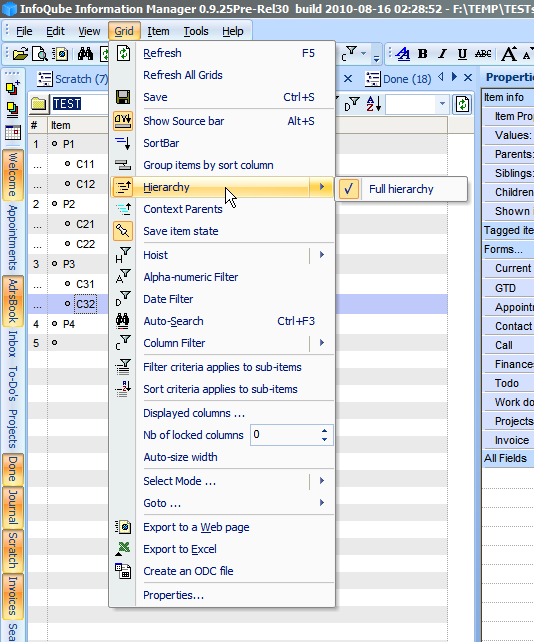Increase Nb of locked columns value
Viewport: 534px width, 642px height.
[x=324, y=431]
